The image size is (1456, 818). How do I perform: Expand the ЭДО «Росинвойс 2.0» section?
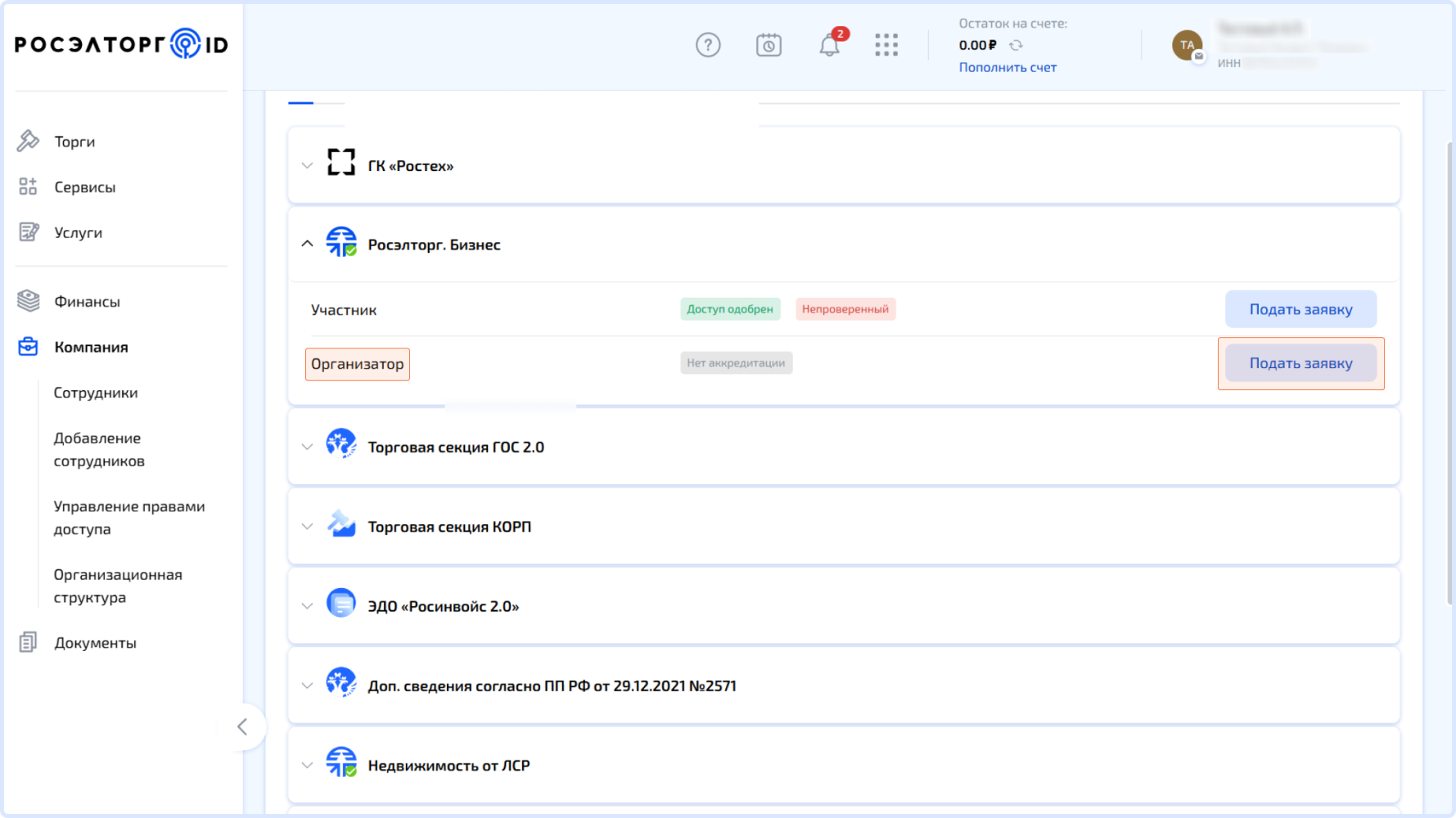click(308, 606)
